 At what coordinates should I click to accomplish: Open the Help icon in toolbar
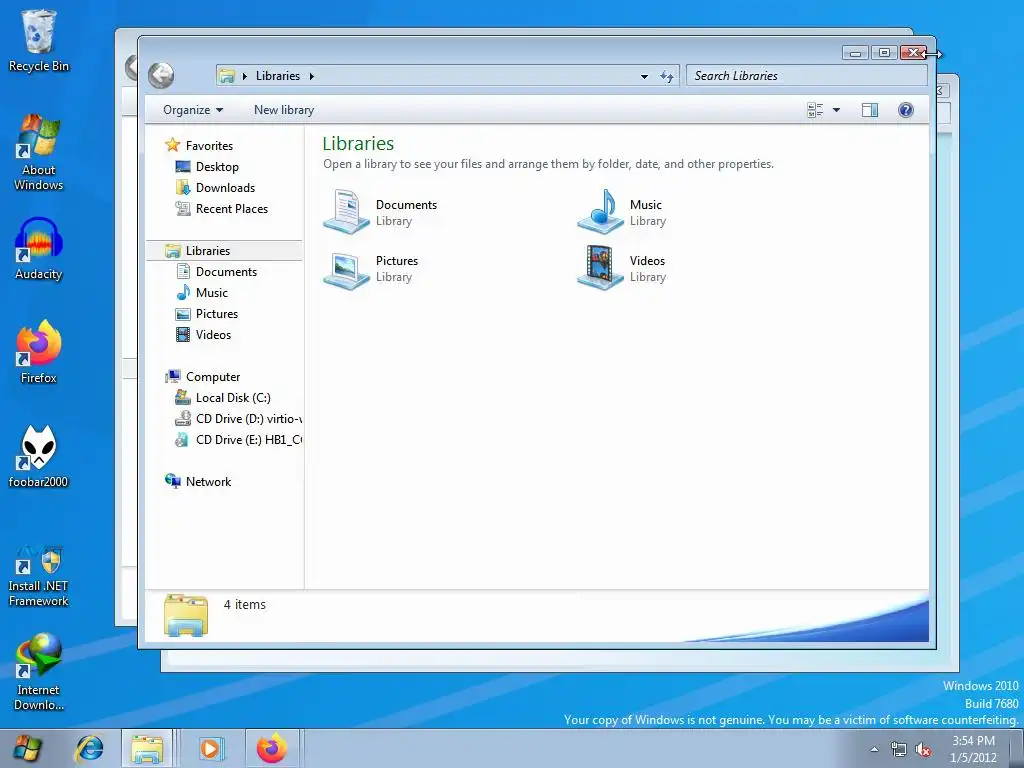coord(905,110)
